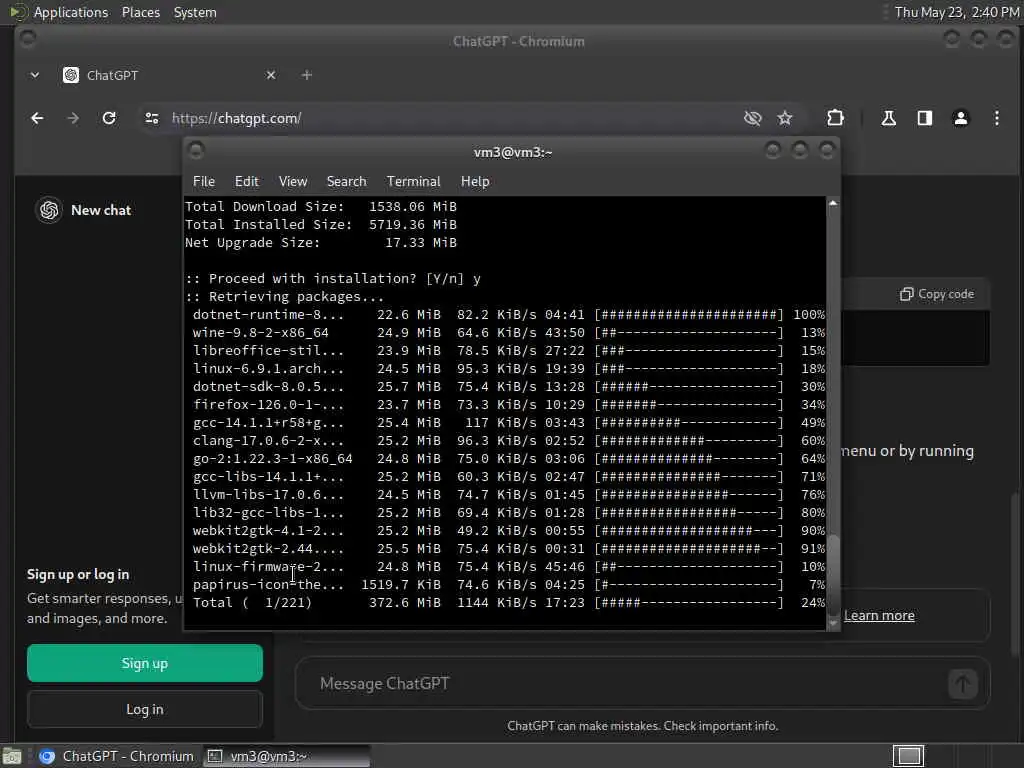Click Copy code button
1024x768 pixels.
pyautogui.click(x=937, y=294)
